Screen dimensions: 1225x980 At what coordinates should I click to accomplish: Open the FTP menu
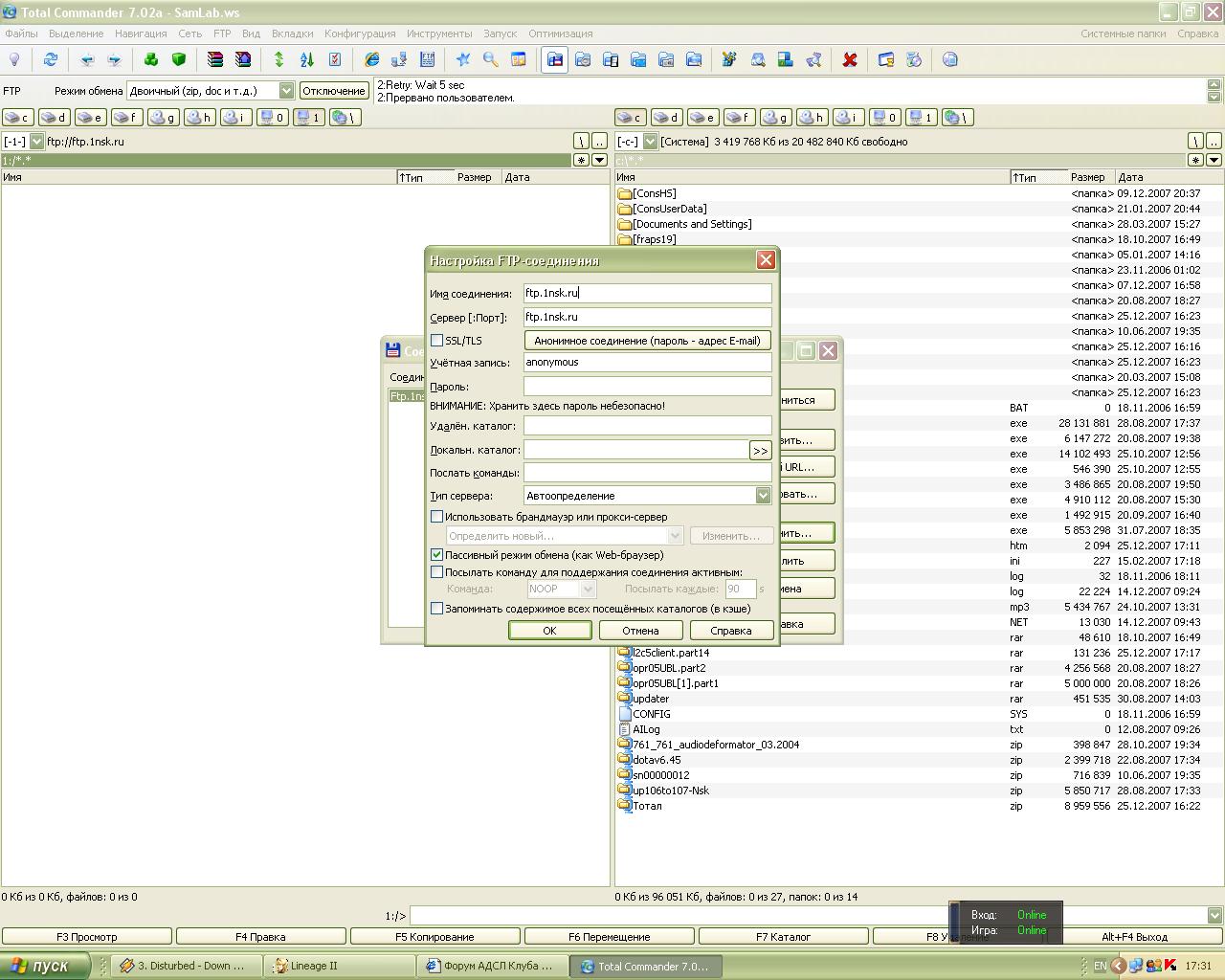tap(222, 33)
